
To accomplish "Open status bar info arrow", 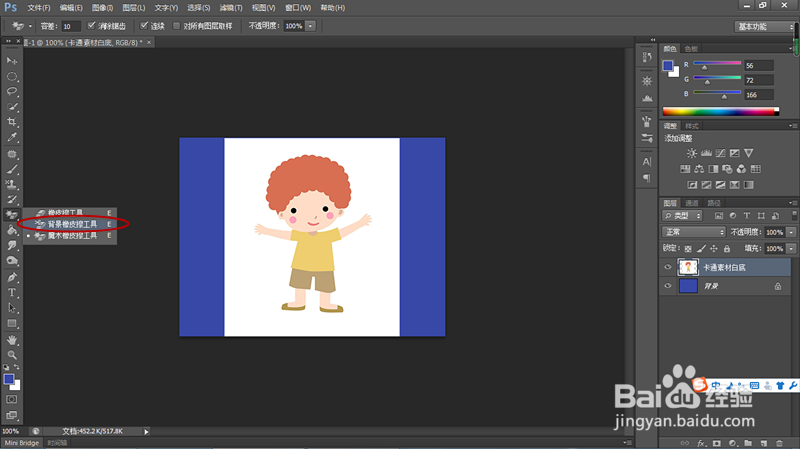I will pyautogui.click(x=146, y=432).
